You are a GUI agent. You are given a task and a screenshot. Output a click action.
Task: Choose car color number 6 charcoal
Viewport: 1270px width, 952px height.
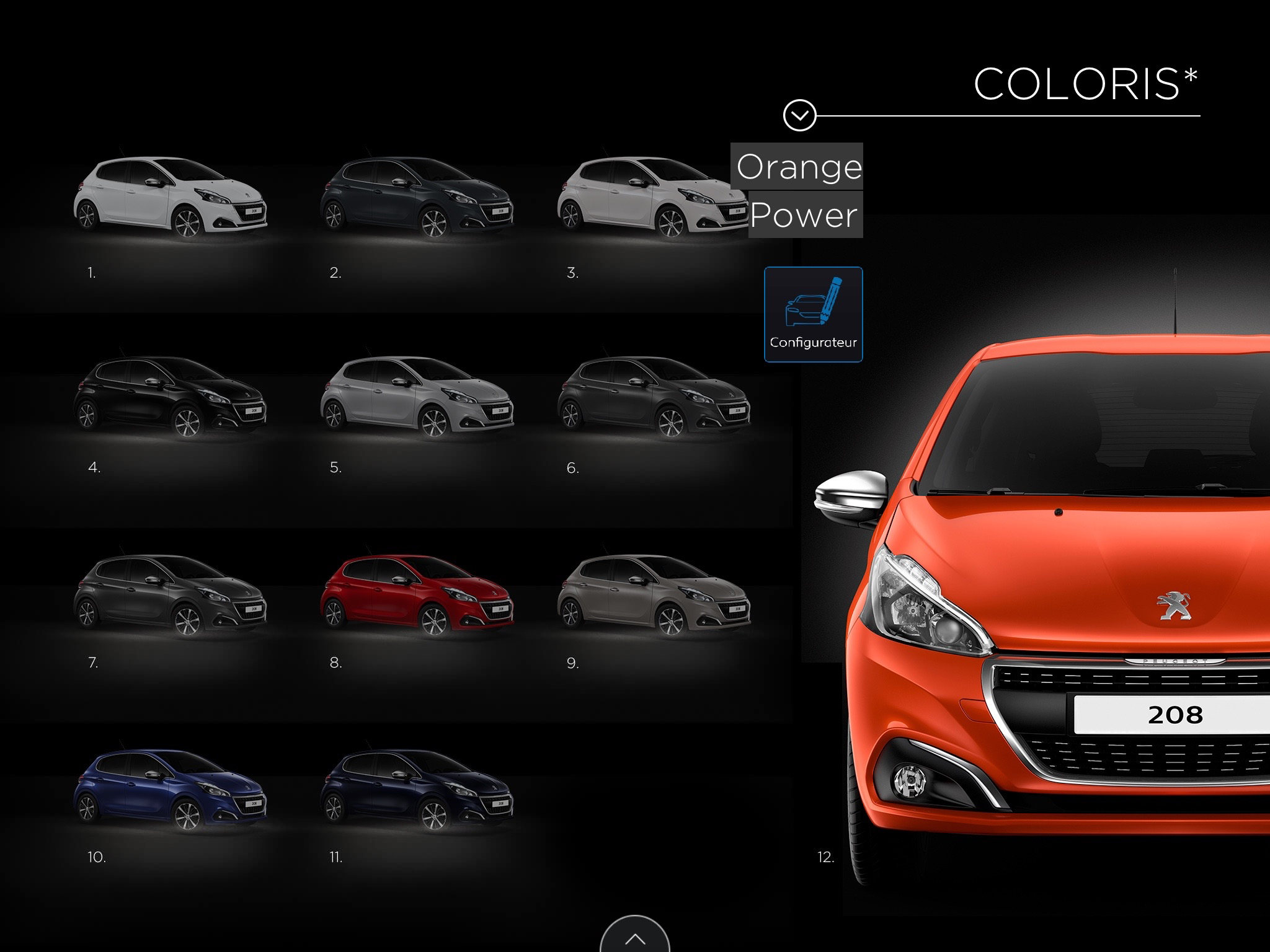click(654, 395)
